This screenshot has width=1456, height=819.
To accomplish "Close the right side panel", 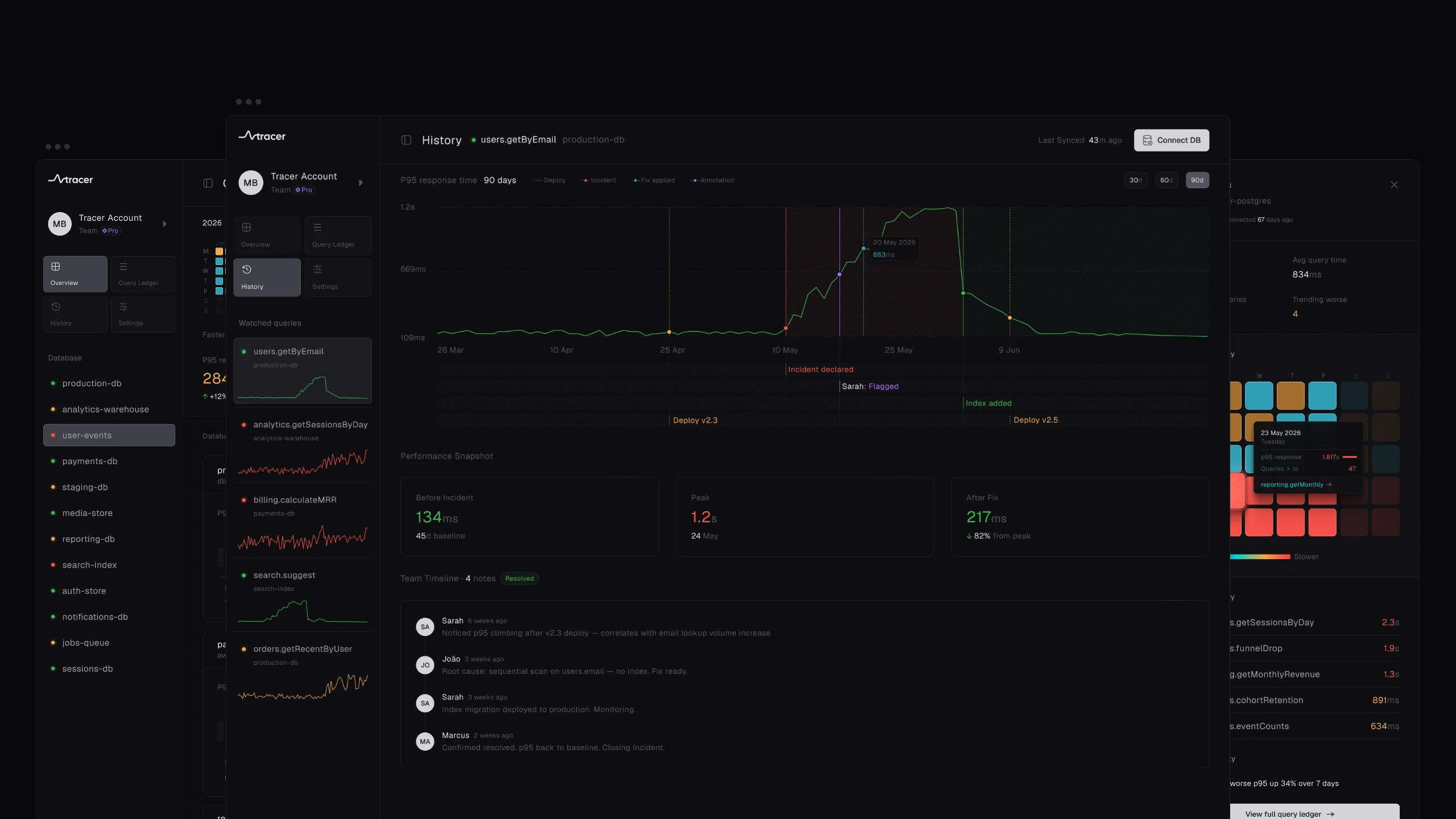I will point(1394,185).
